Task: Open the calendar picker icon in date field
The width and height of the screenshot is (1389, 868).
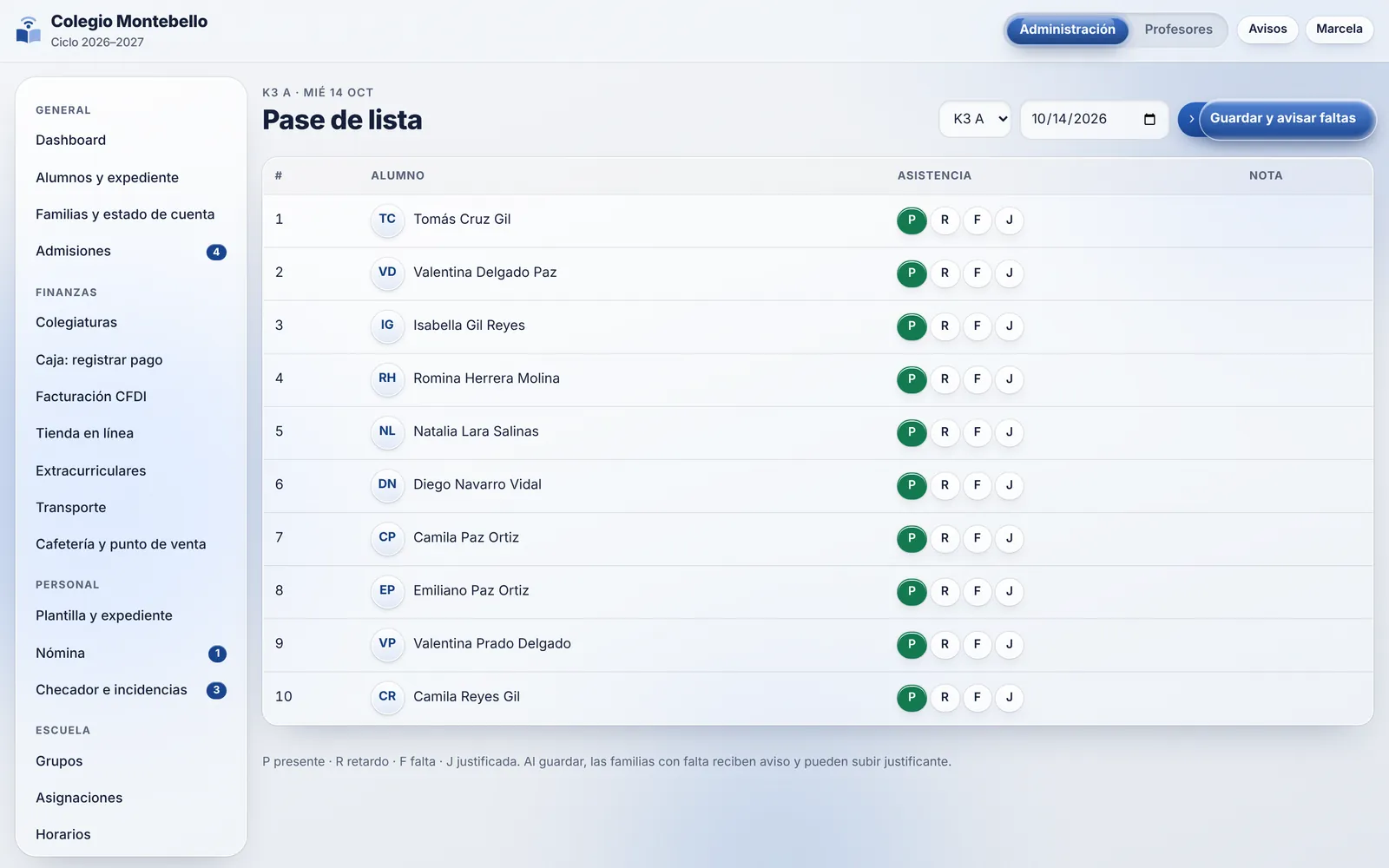Action: pos(1149,120)
